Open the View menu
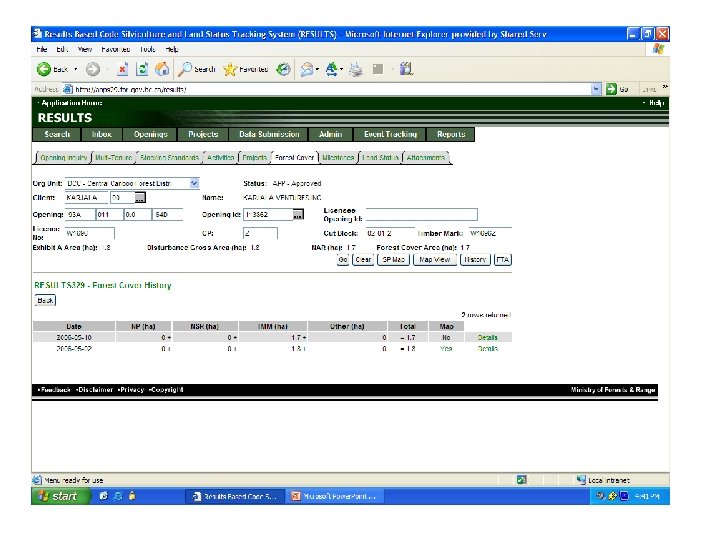This screenshot has height=540, width=720. click(84, 49)
